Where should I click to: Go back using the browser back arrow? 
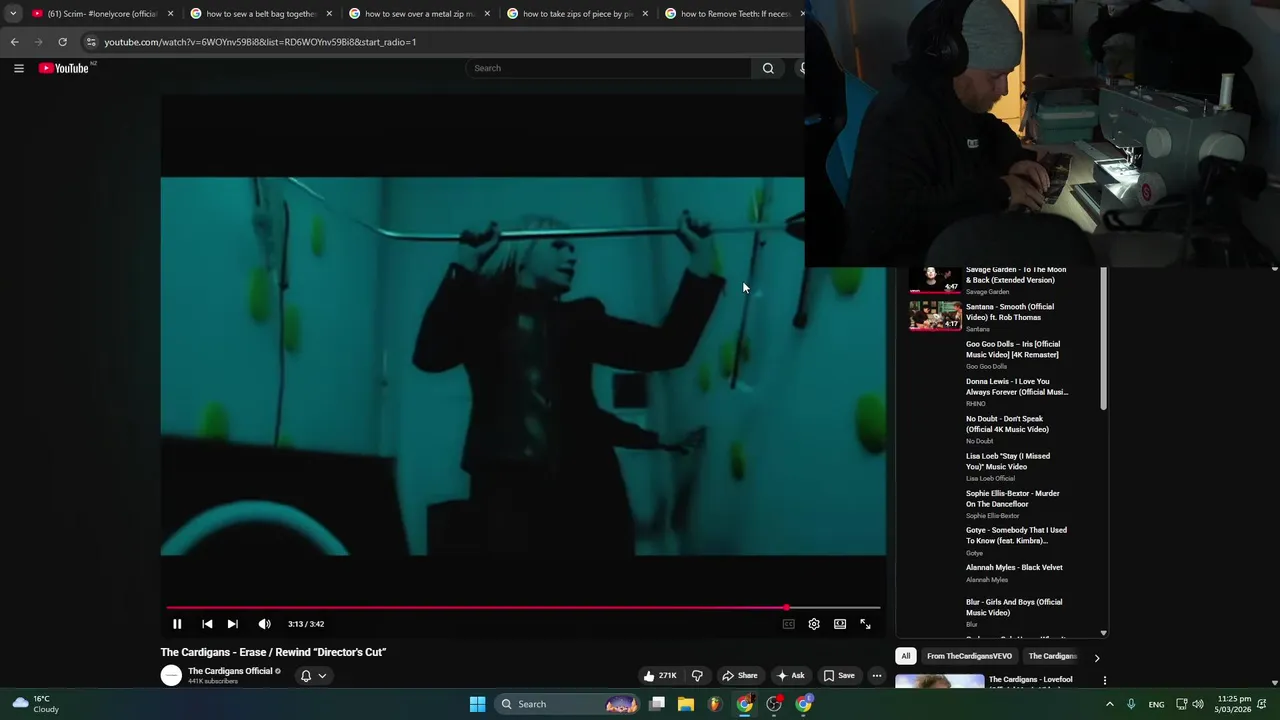point(14,42)
